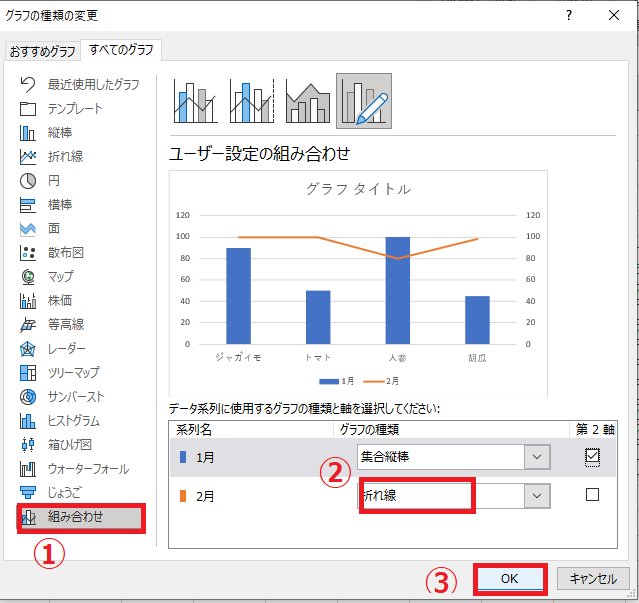Viewport: 639px width, 603px height.
Task: Open chart type dropdown arrow for 2月
Action: click(537, 496)
